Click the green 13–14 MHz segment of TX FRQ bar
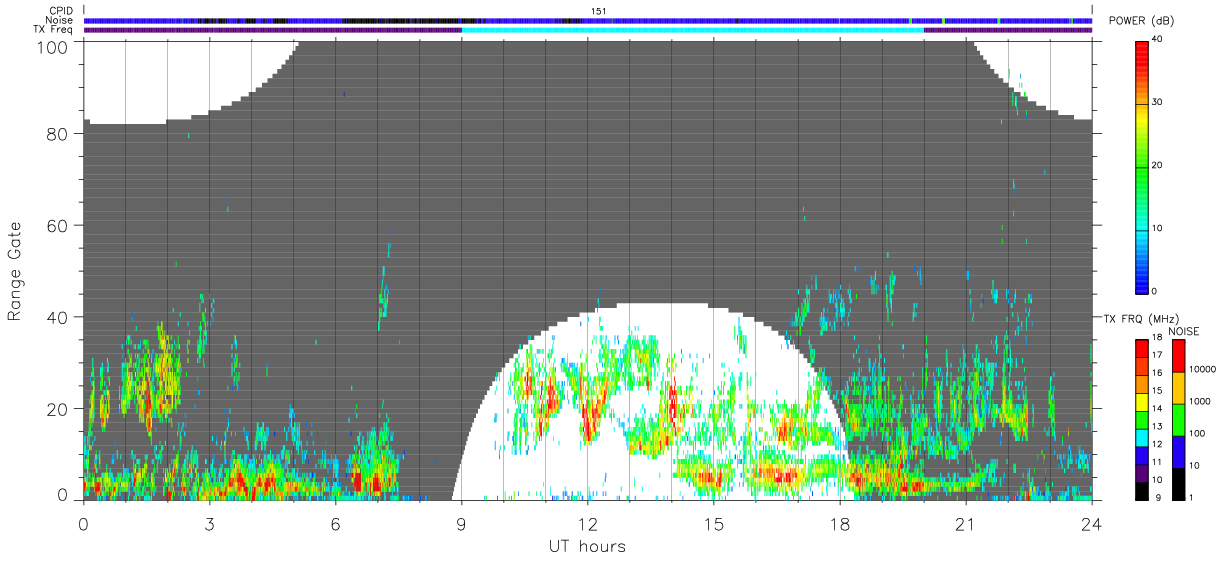 (x=1142, y=420)
